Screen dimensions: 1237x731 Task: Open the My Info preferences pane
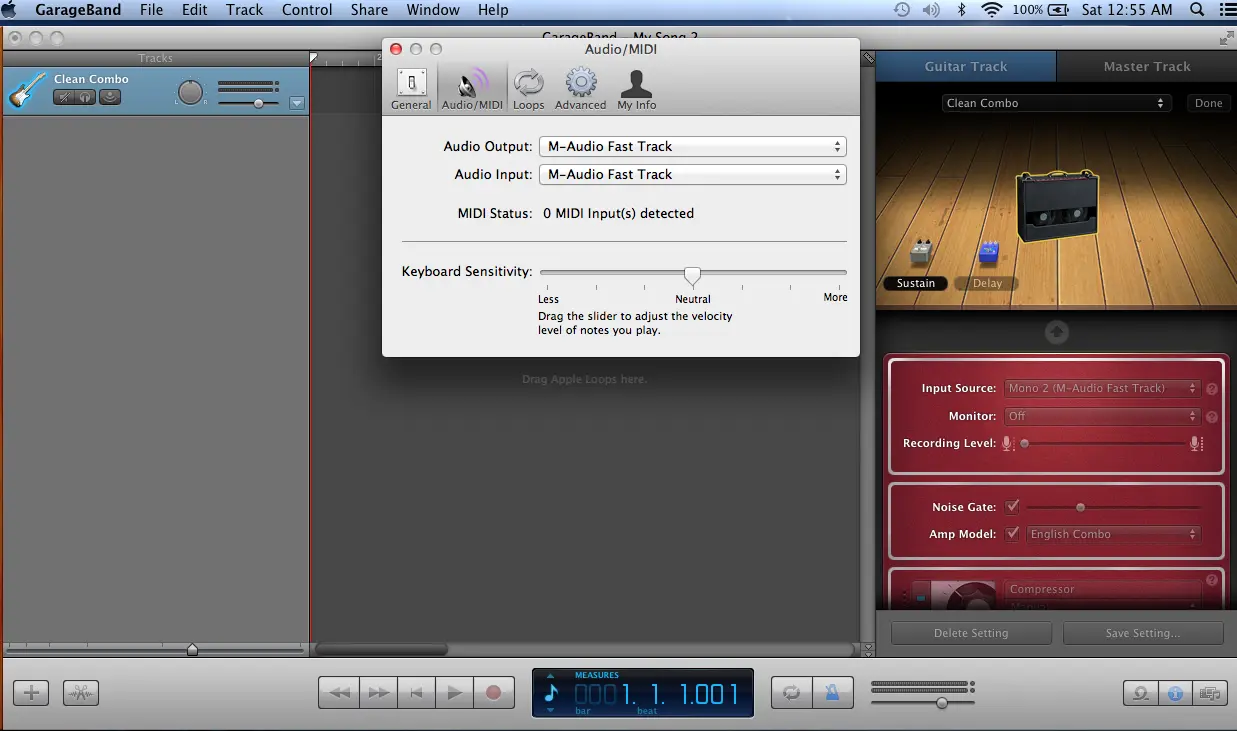637,89
